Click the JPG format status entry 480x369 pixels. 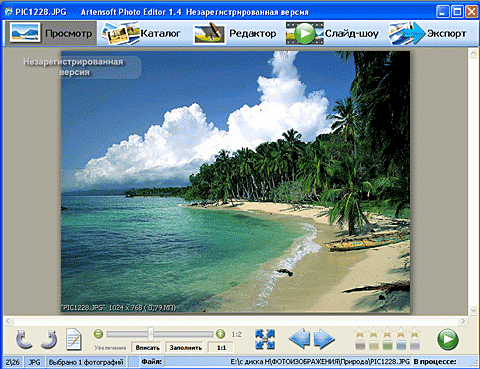pyautogui.click(x=34, y=362)
